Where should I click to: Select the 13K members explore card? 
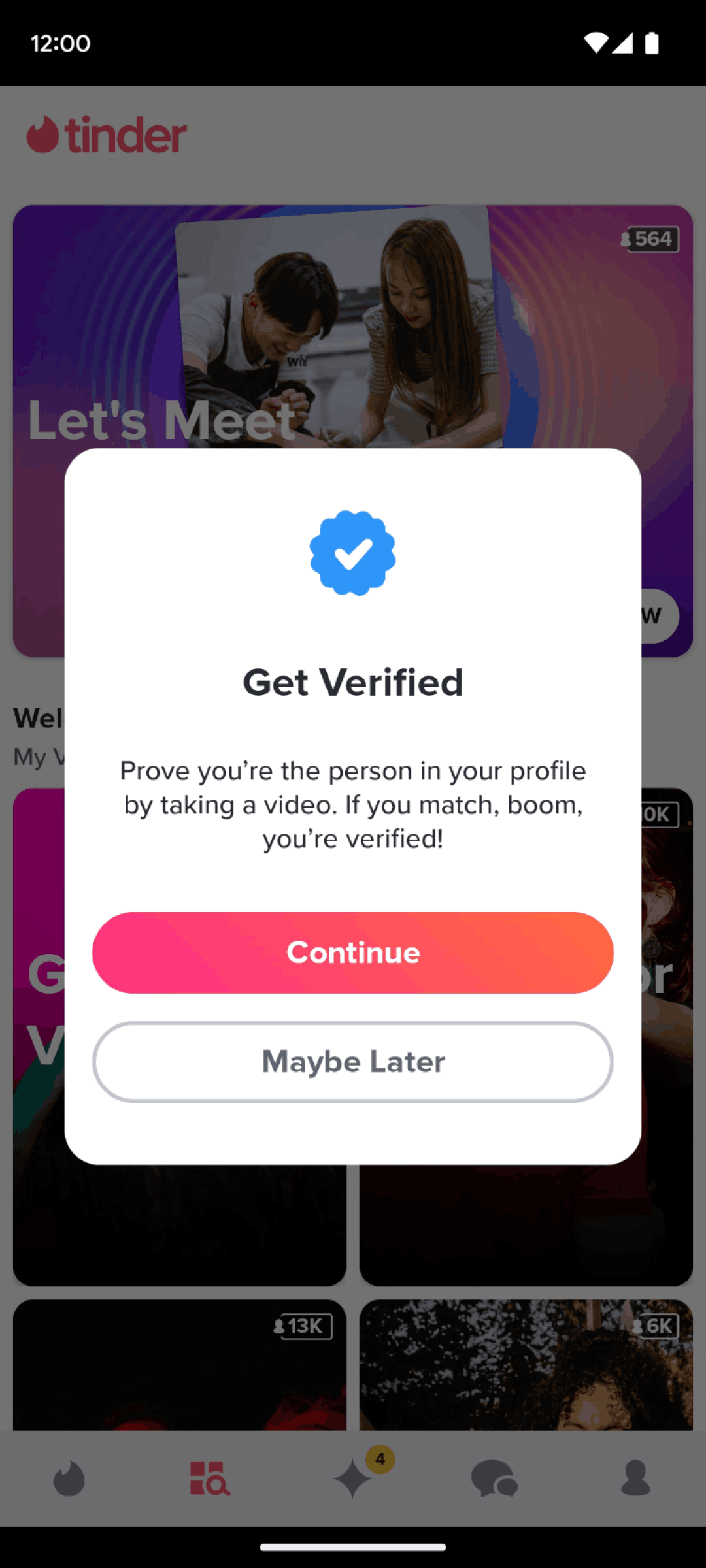pyautogui.click(x=180, y=1365)
